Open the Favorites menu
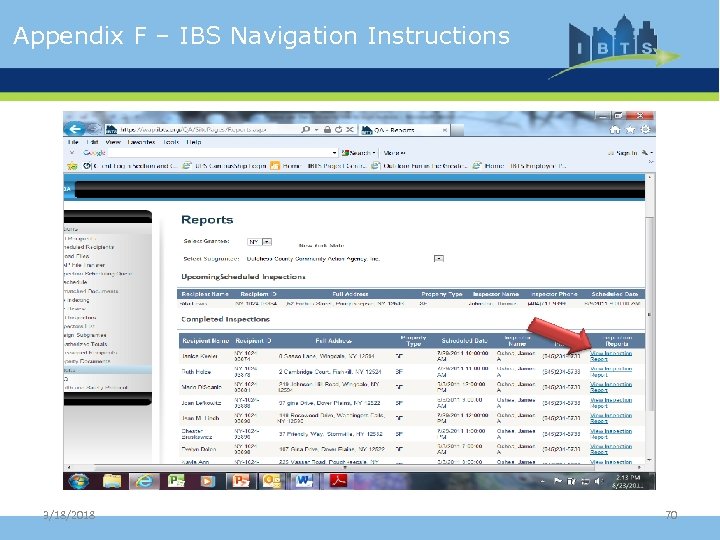Image resolution: width=720 pixels, height=540 pixels. pos(141,142)
